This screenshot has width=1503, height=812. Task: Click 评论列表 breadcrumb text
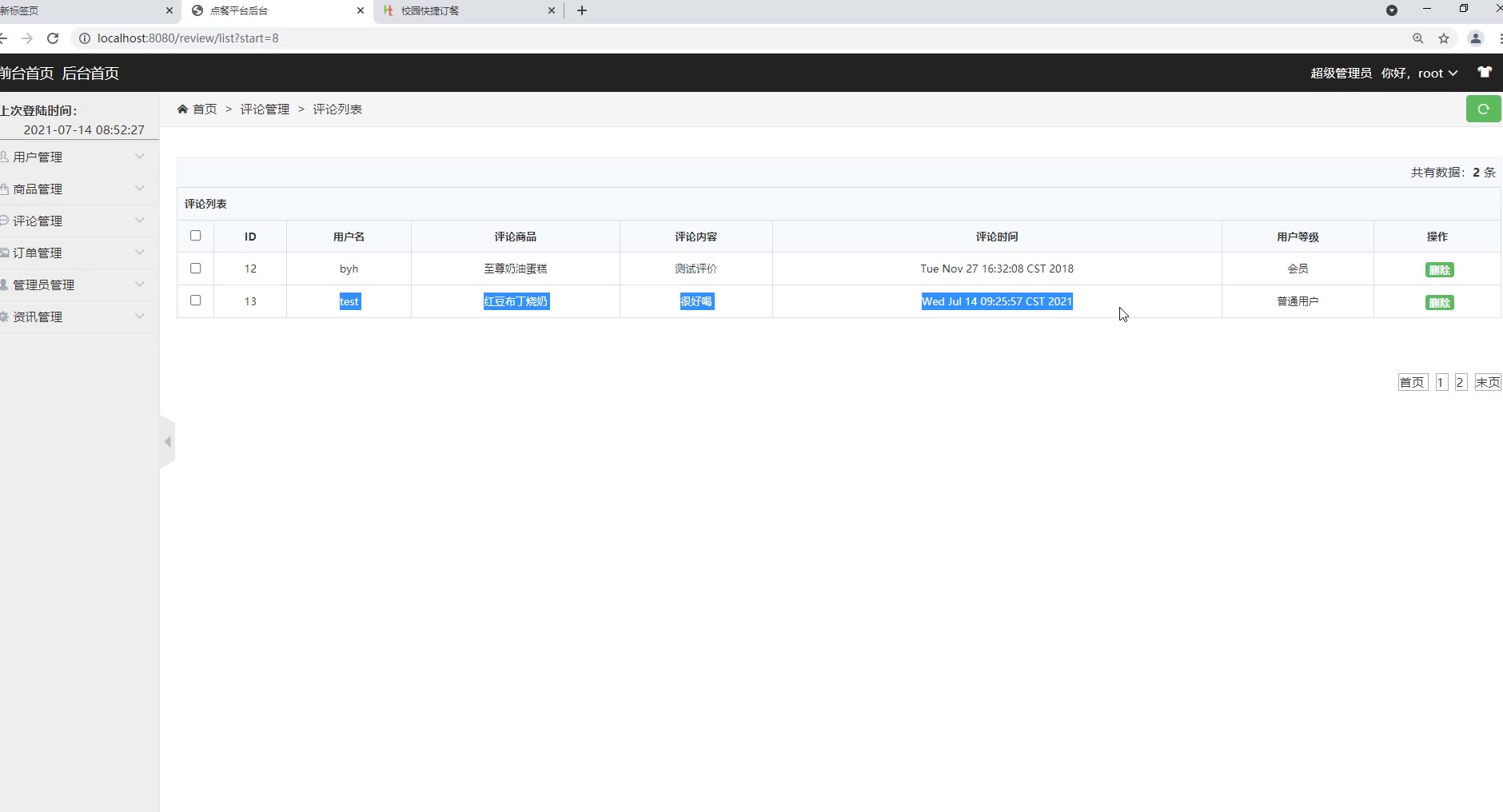pyautogui.click(x=337, y=109)
